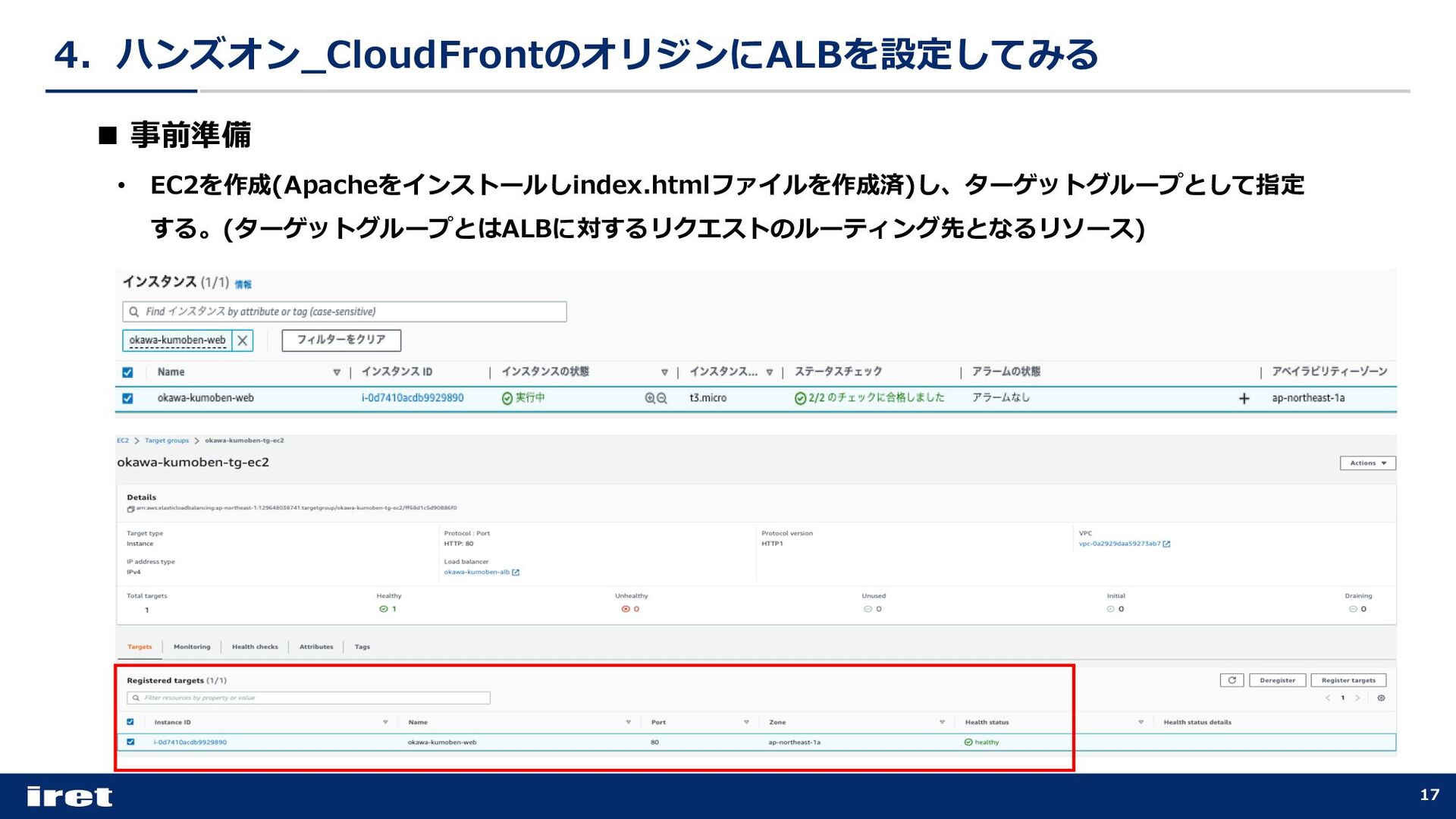
Task: Click the アラームなし alarm status cell
Action: point(1001,398)
